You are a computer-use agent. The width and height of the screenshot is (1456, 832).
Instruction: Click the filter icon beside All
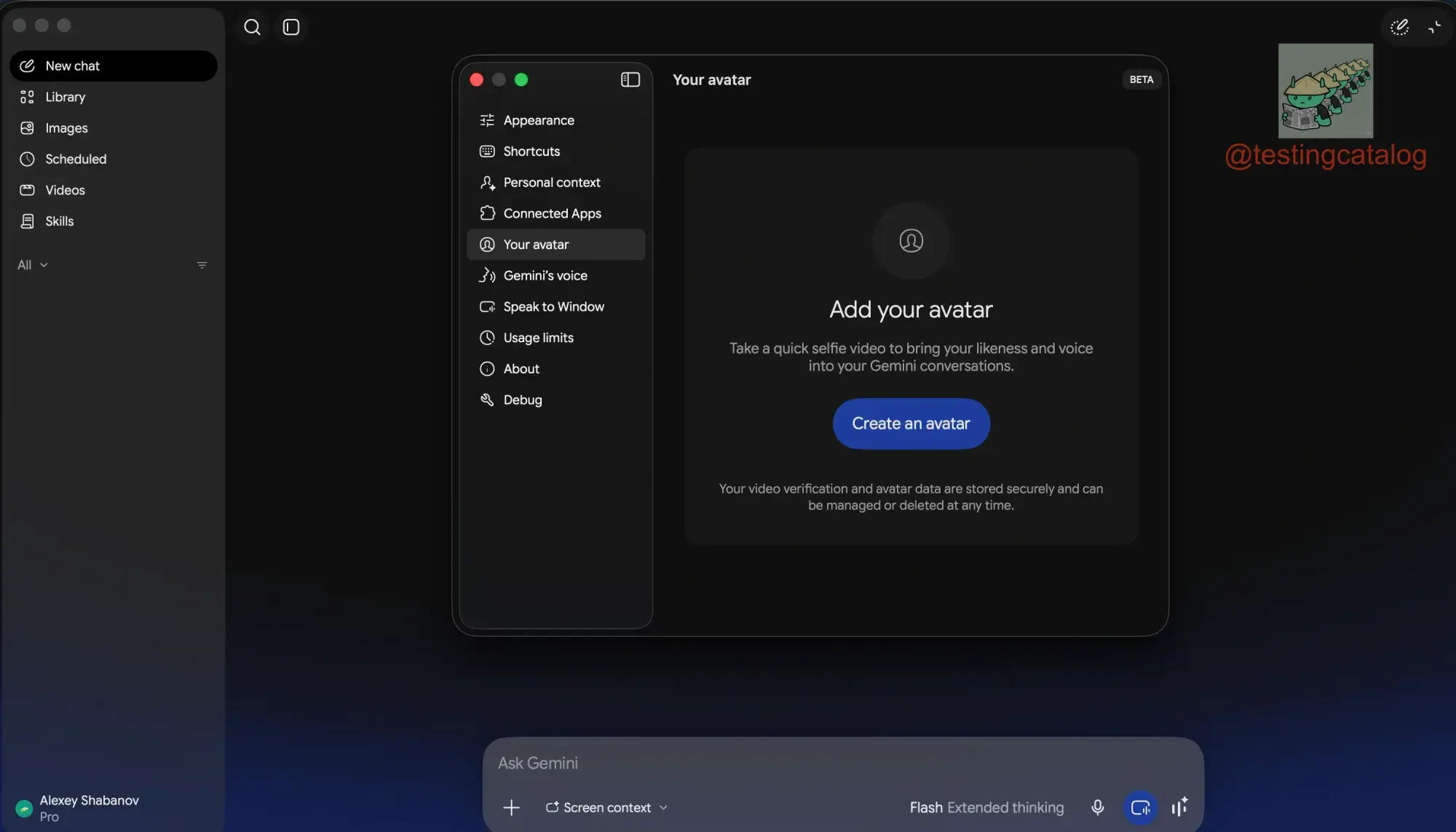pyautogui.click(x=202, y=265)
